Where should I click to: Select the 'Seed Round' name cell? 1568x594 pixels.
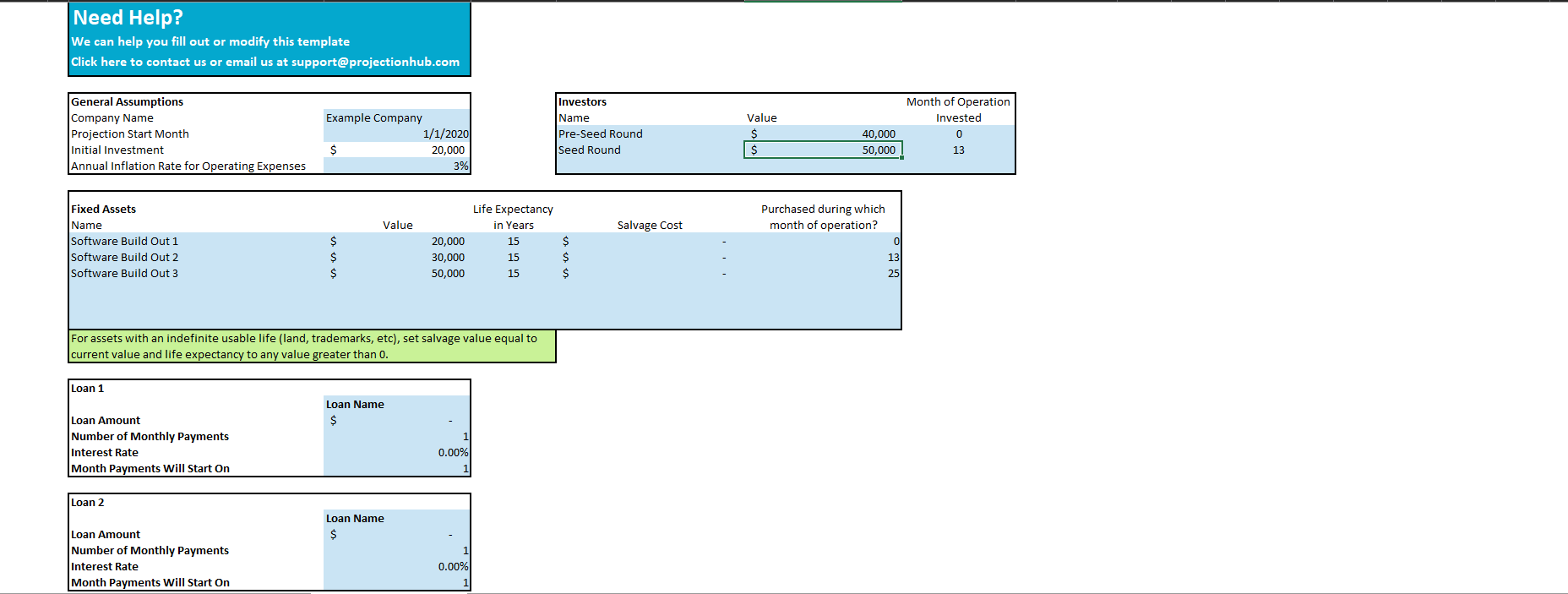click(650, 150)
